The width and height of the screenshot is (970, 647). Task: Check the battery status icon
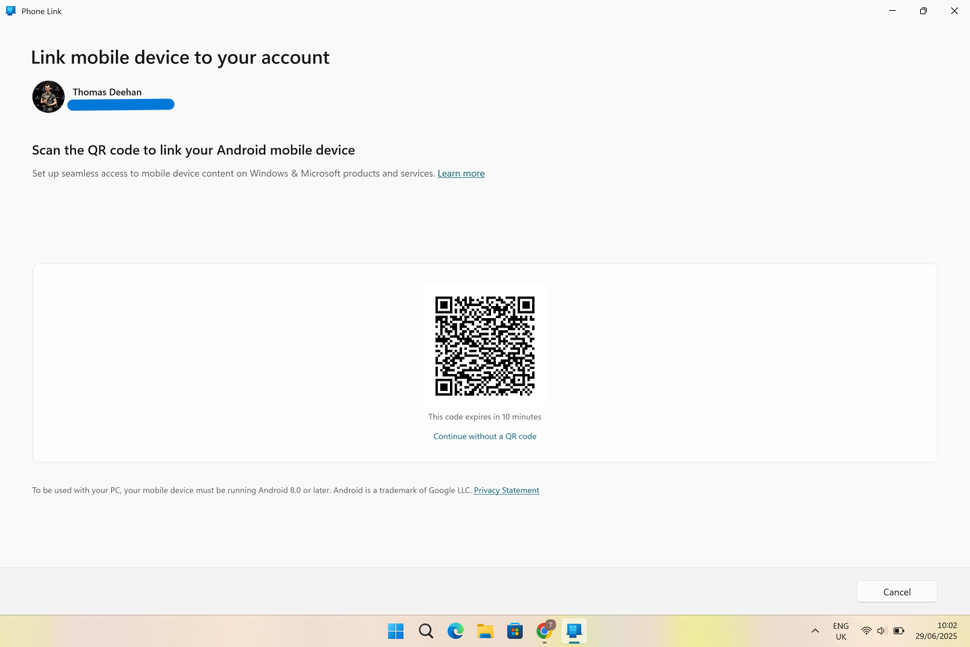click(x=898, y=631)
